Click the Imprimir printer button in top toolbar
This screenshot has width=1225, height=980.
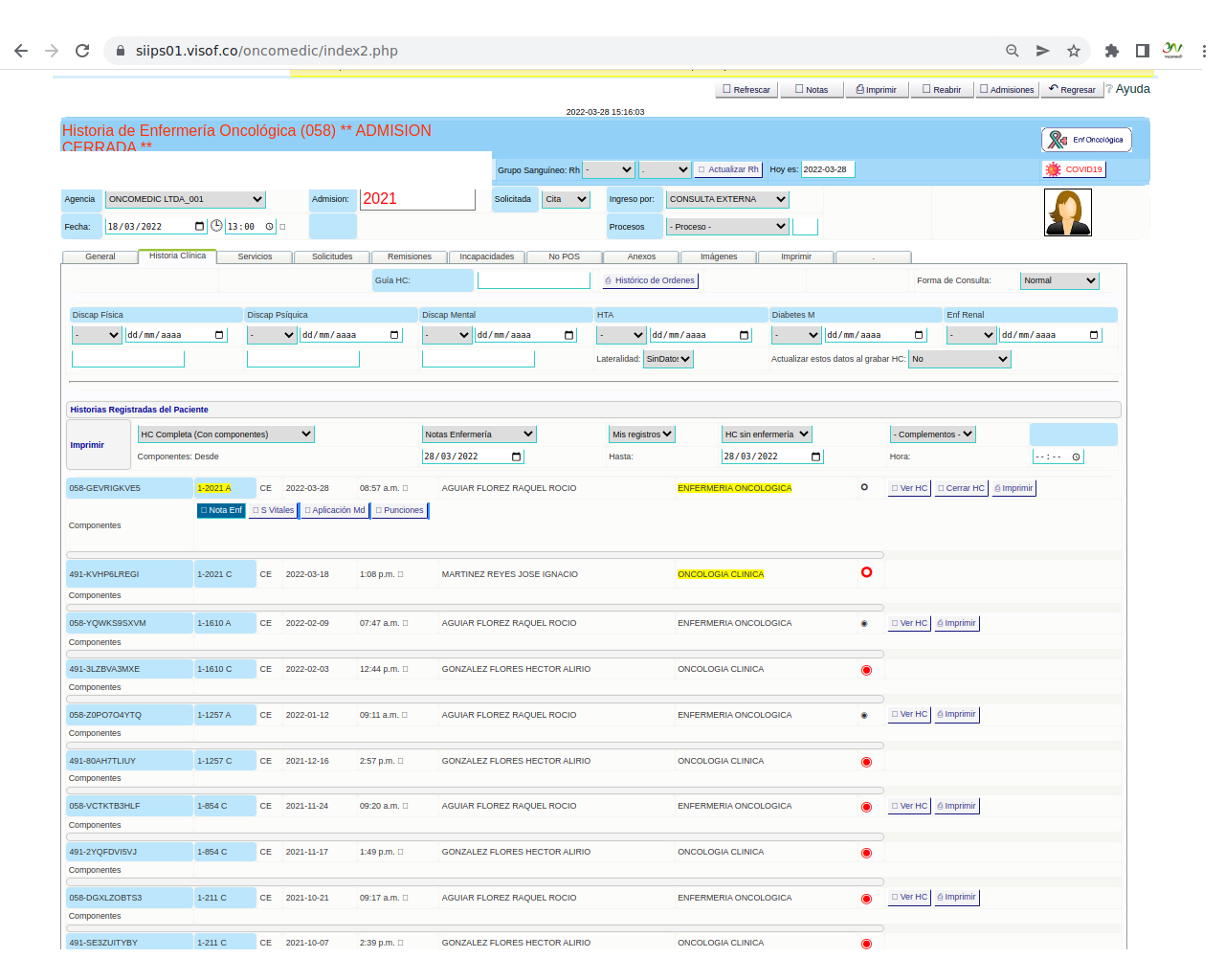[876, 89]
